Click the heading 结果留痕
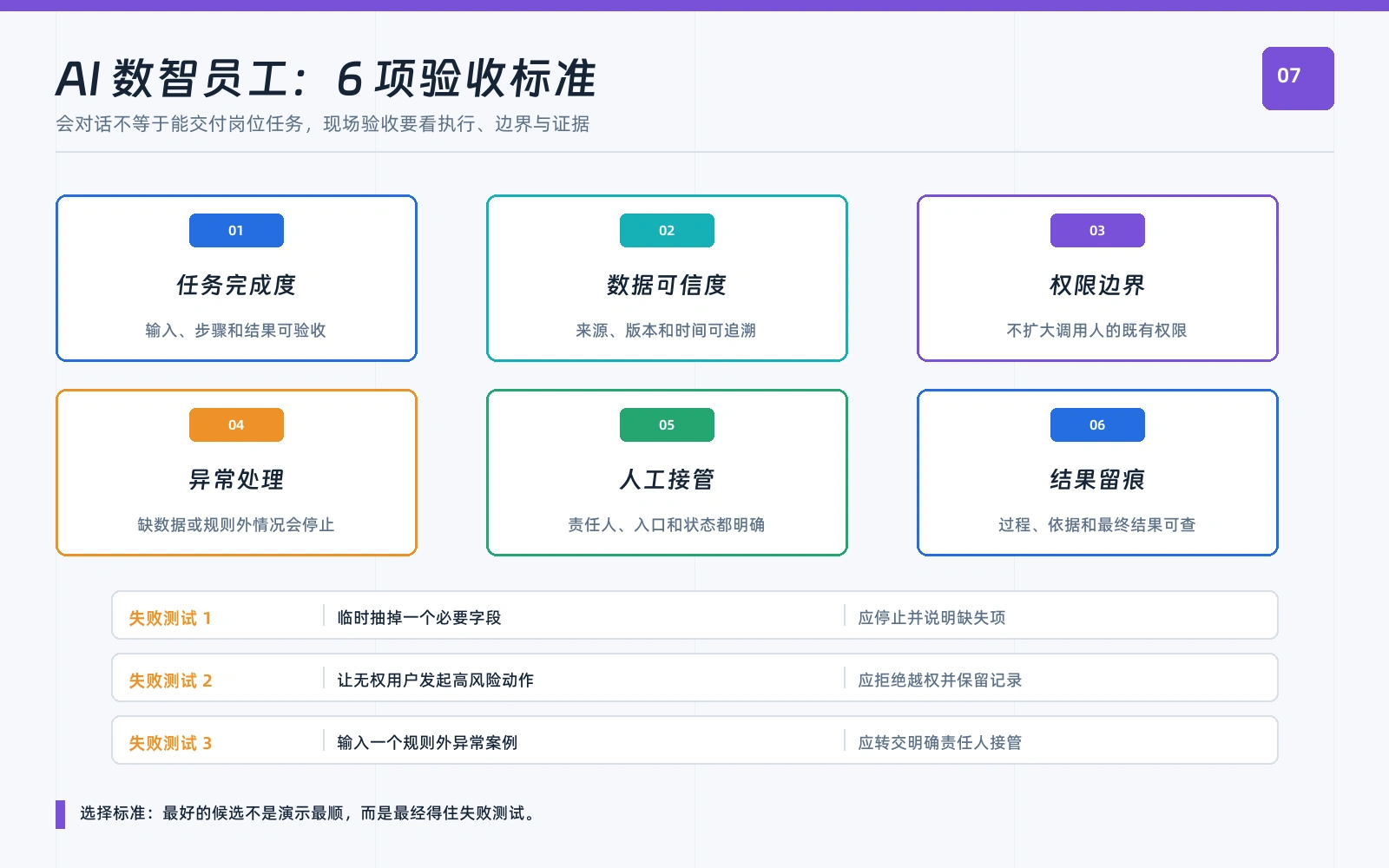The height and width of the screenshot is (868, 1389). click(x=1097, y=479)
